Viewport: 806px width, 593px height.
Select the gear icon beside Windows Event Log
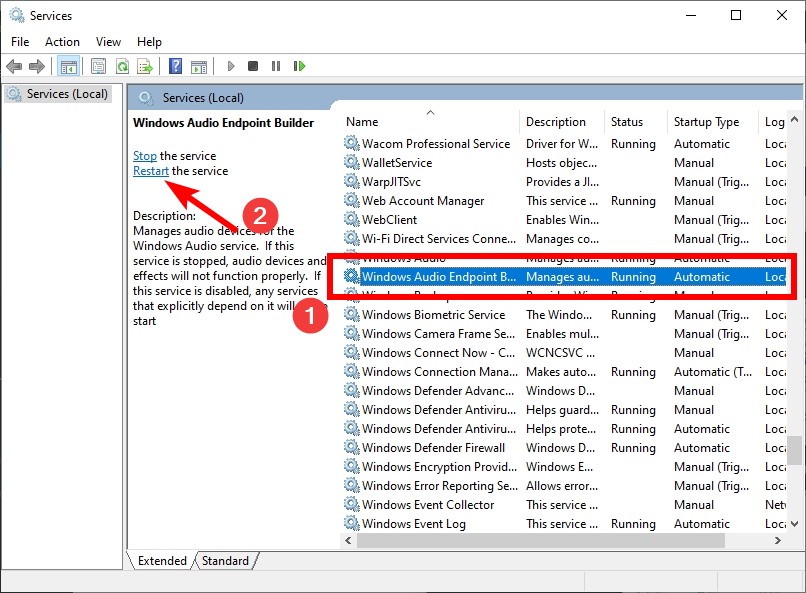(x=352, y=524)
